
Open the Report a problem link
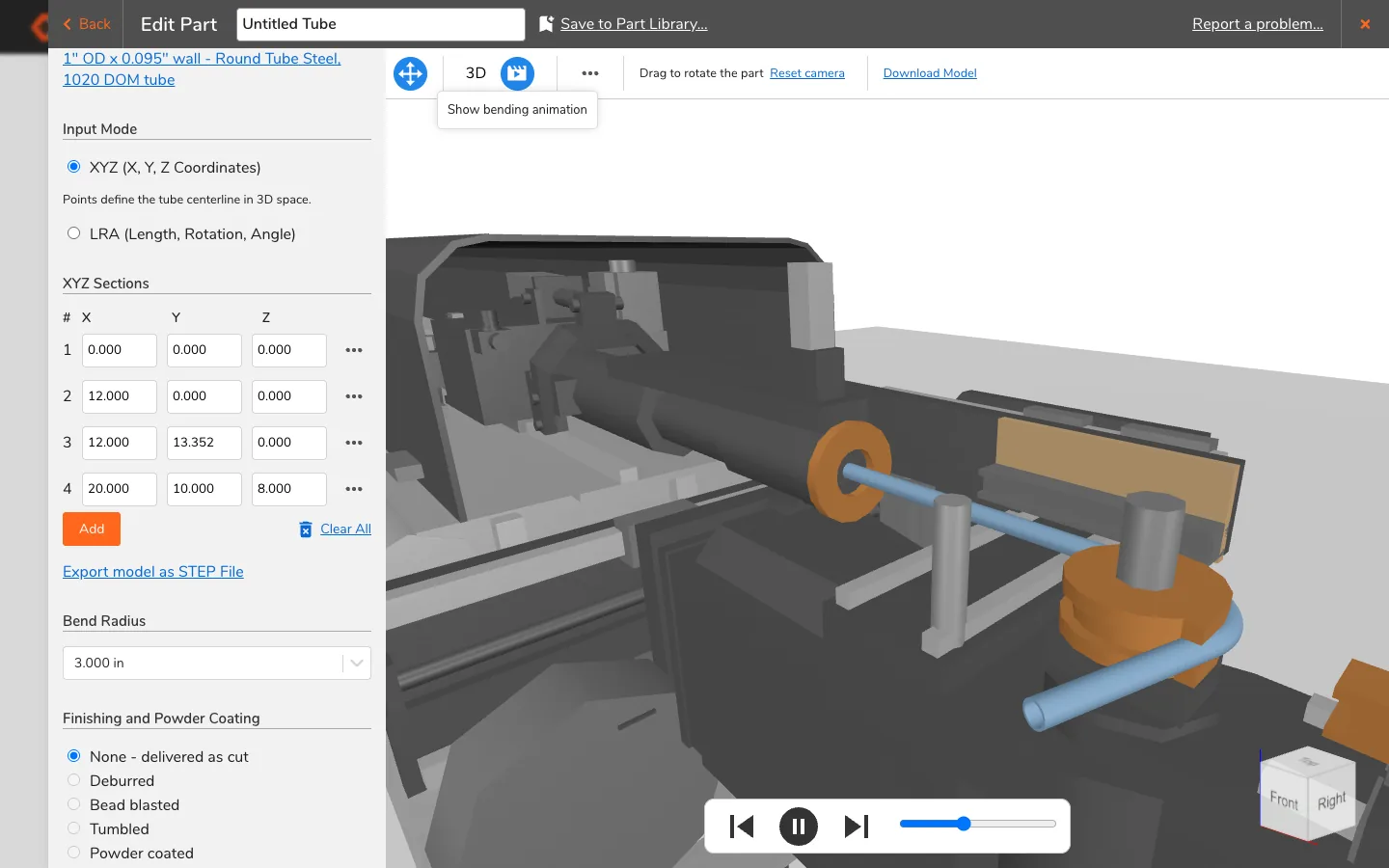(1258, 24)
